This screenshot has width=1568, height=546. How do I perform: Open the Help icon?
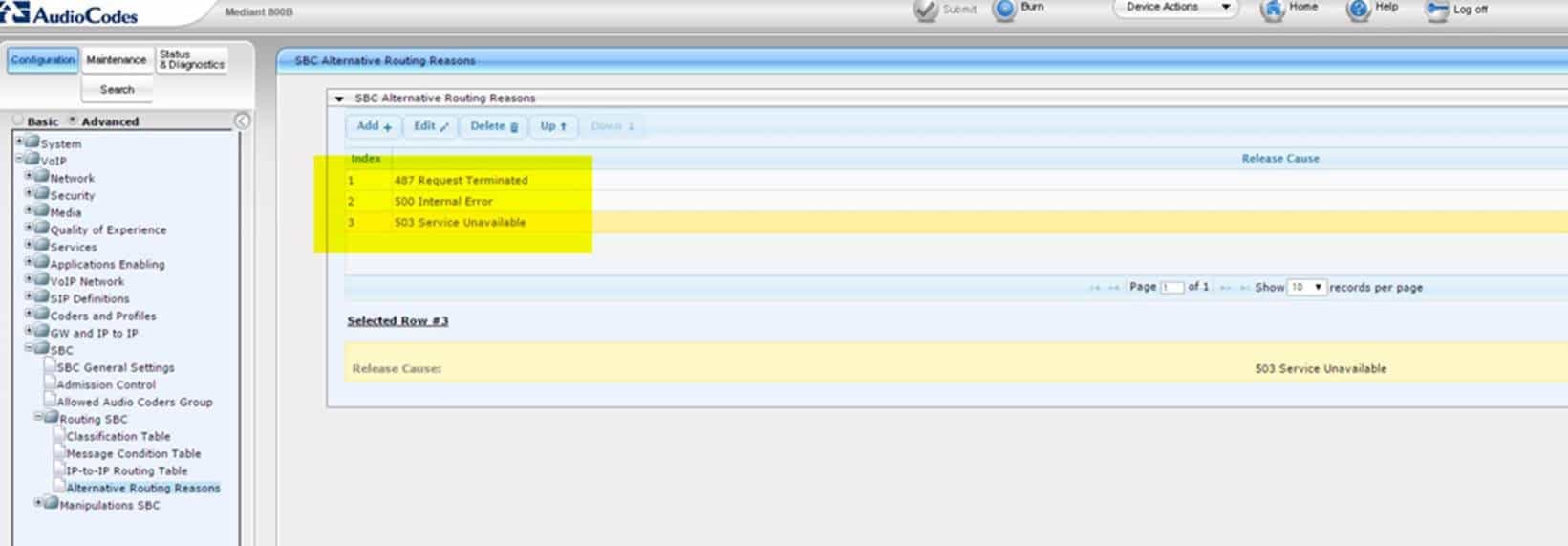tap(1358, 10)
